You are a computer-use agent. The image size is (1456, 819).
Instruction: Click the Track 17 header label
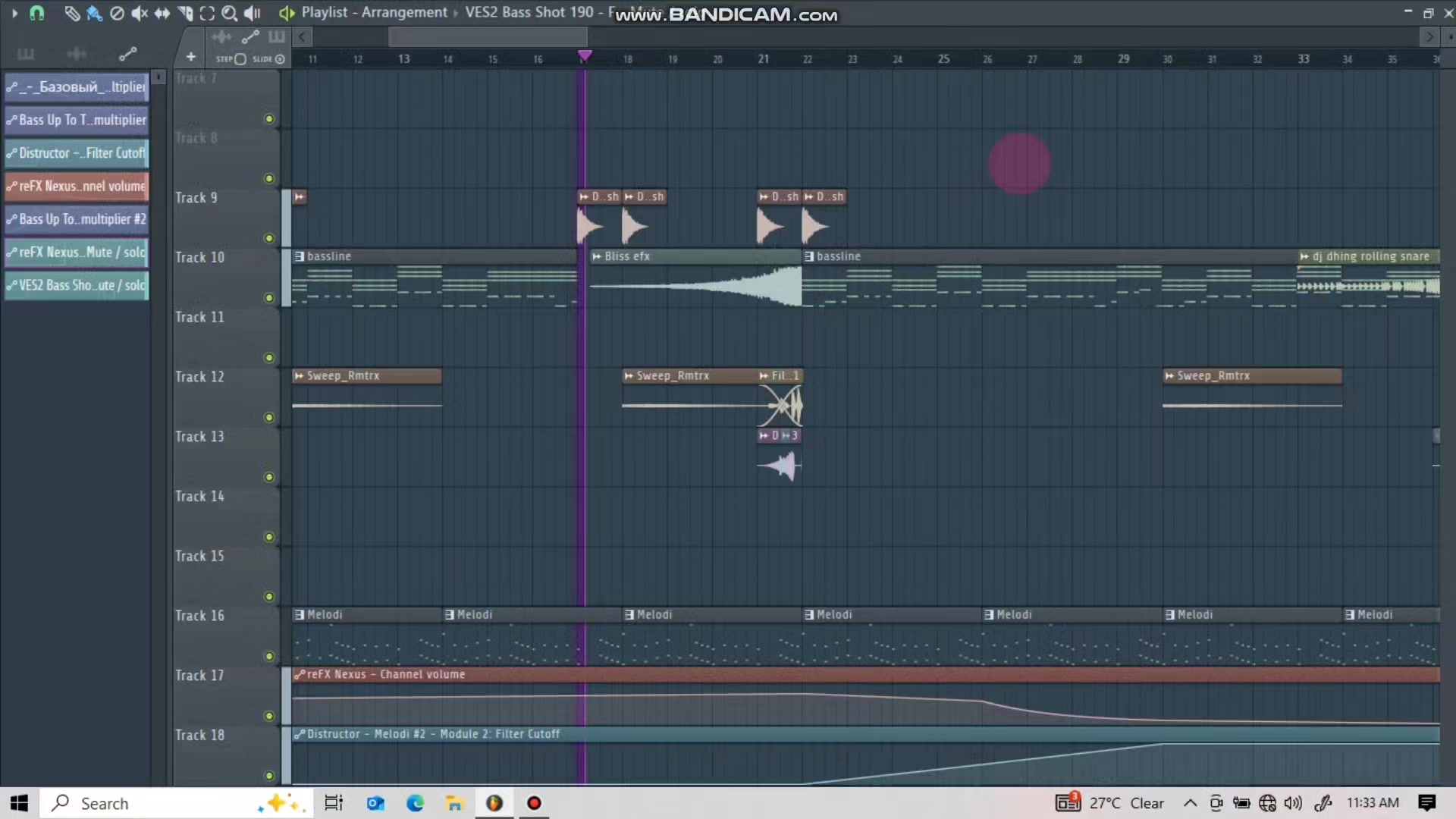[x=199, y=676]
